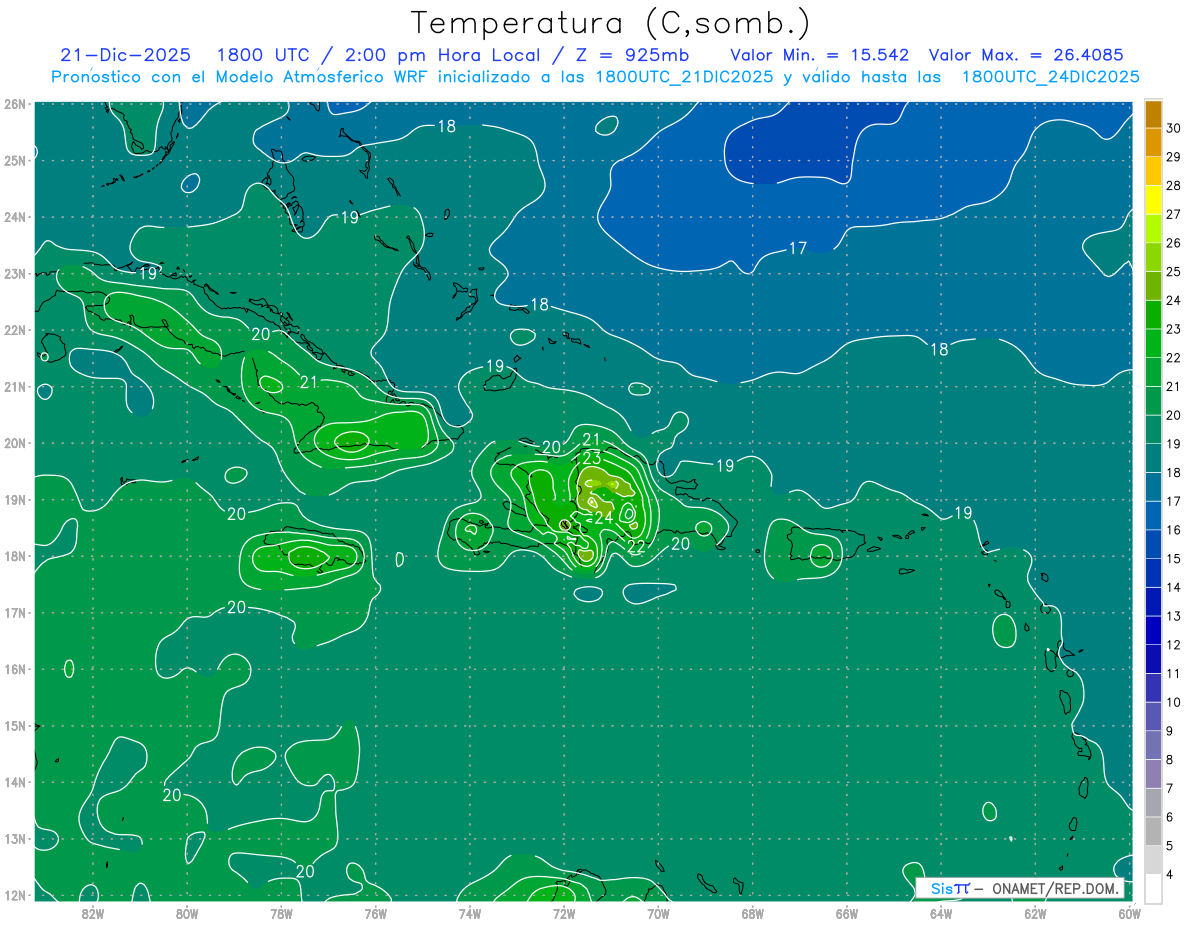Click the color scale label "13"
This screenshot has width=1200, height=927.
click(1174, 616)
